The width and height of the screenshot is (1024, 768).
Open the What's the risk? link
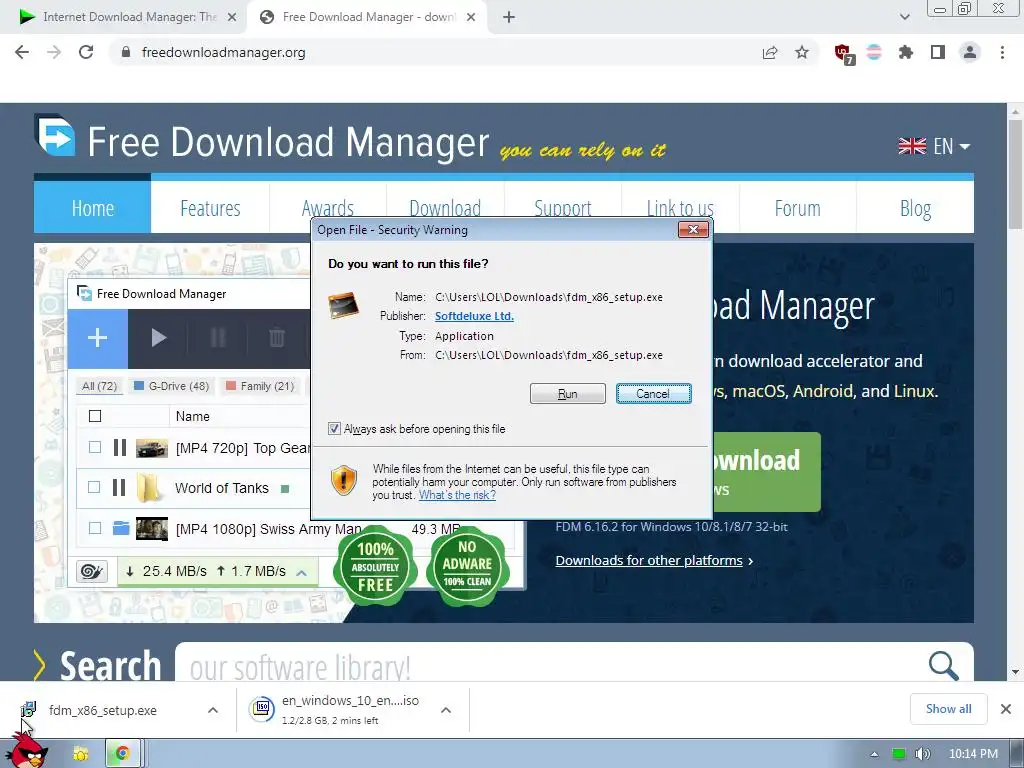pos(457,495)
